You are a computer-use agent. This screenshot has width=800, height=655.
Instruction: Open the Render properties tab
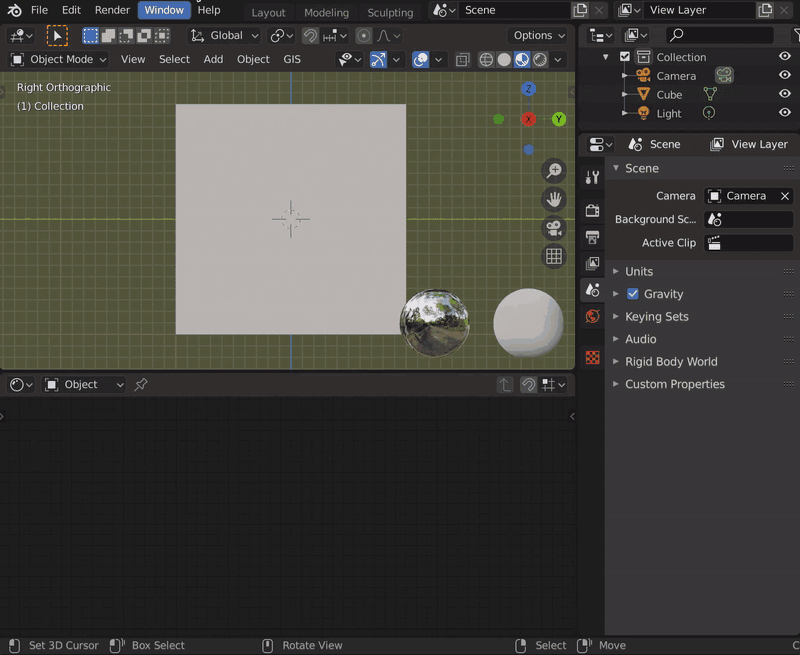click(x=592, y=211)
